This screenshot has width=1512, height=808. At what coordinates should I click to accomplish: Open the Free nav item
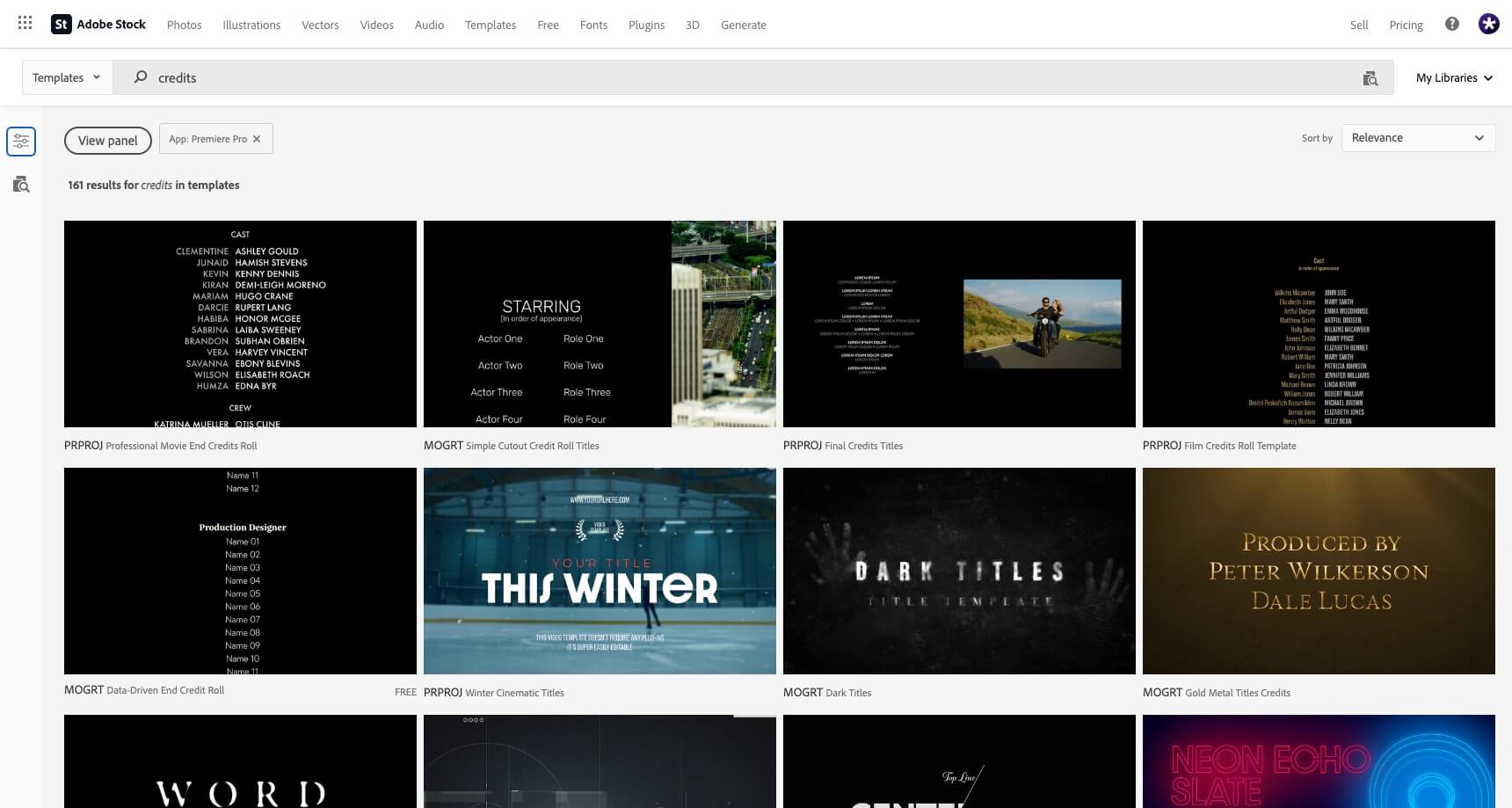pyautogui.click(x=548, y=25)
